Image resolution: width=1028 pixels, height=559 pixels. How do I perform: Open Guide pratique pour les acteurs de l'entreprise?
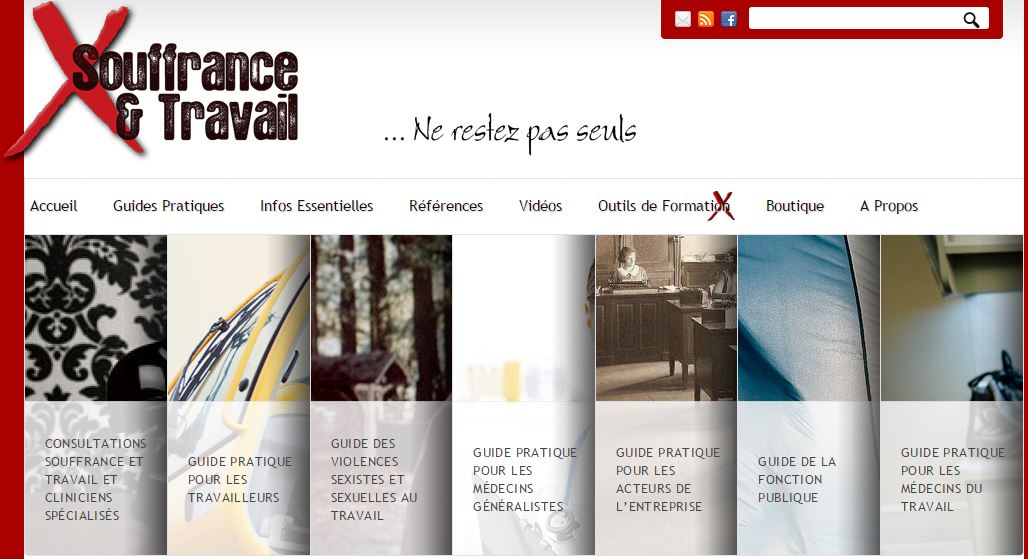pyautogui.click(x=667, y=479)
